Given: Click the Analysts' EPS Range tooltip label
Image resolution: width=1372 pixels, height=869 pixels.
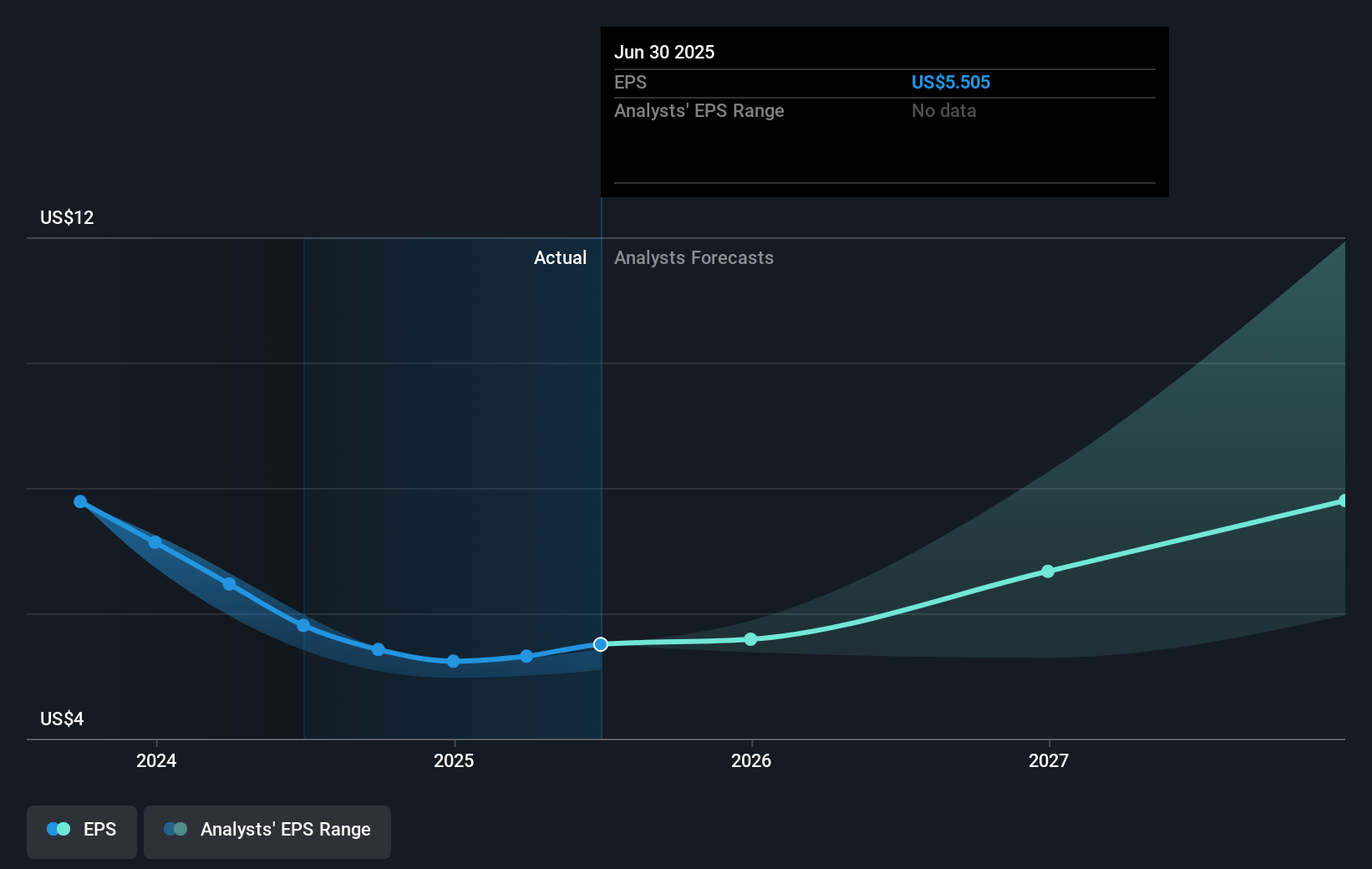Looking at the screenshot, I should (x=699, y=110).
